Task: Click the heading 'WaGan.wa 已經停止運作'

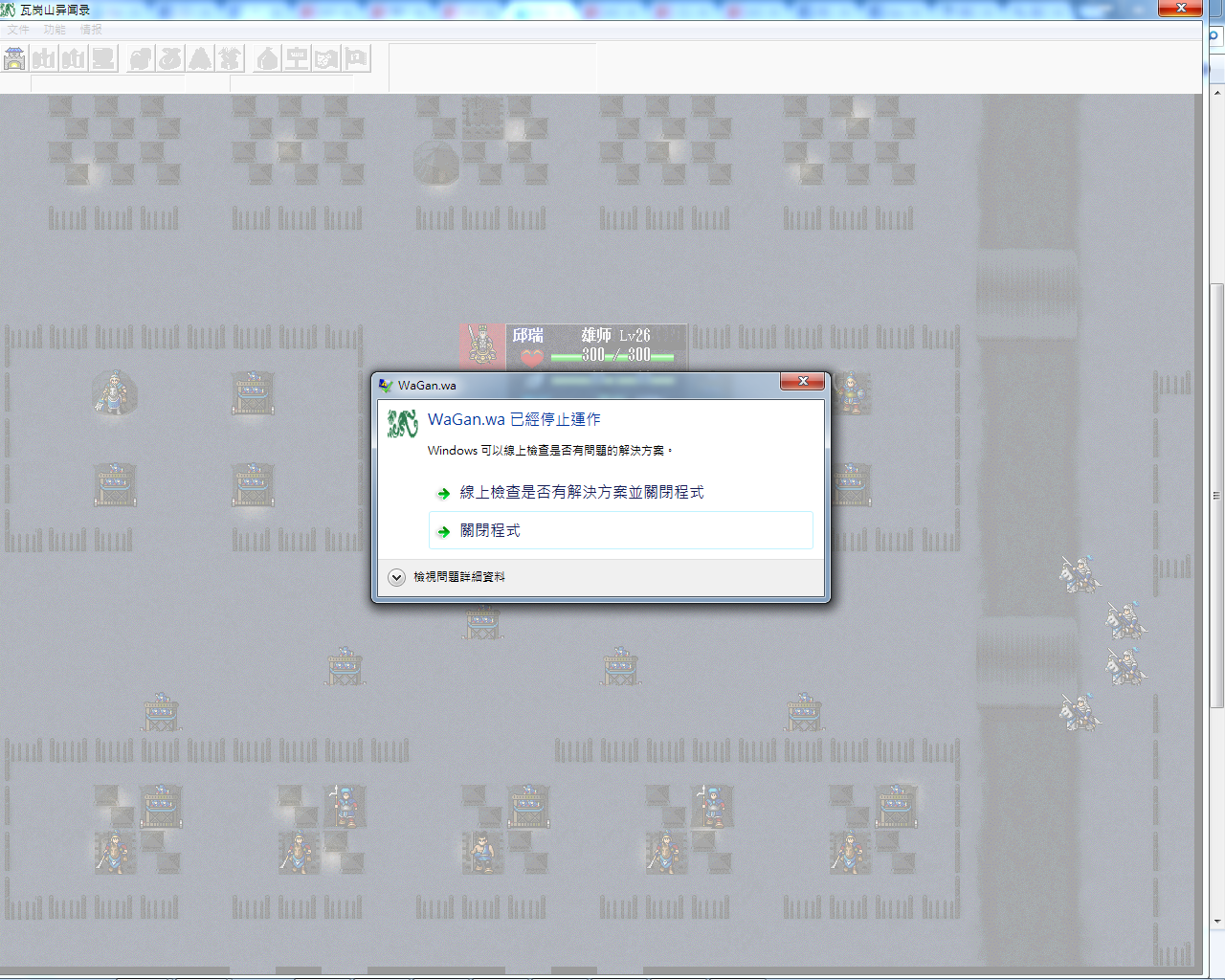Action: coord(514,419)
